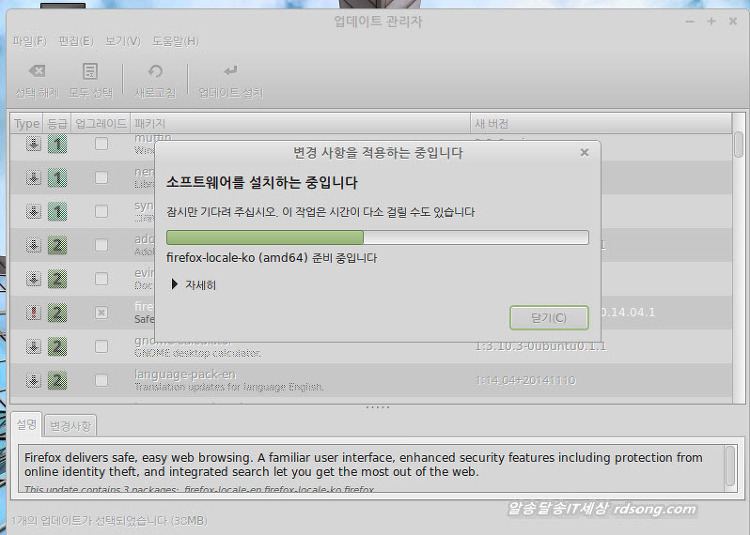Viewport: 750px width, 535px height.
Task: Click the 새로고침 refresh icon
Action: click(x=155, y=72)
